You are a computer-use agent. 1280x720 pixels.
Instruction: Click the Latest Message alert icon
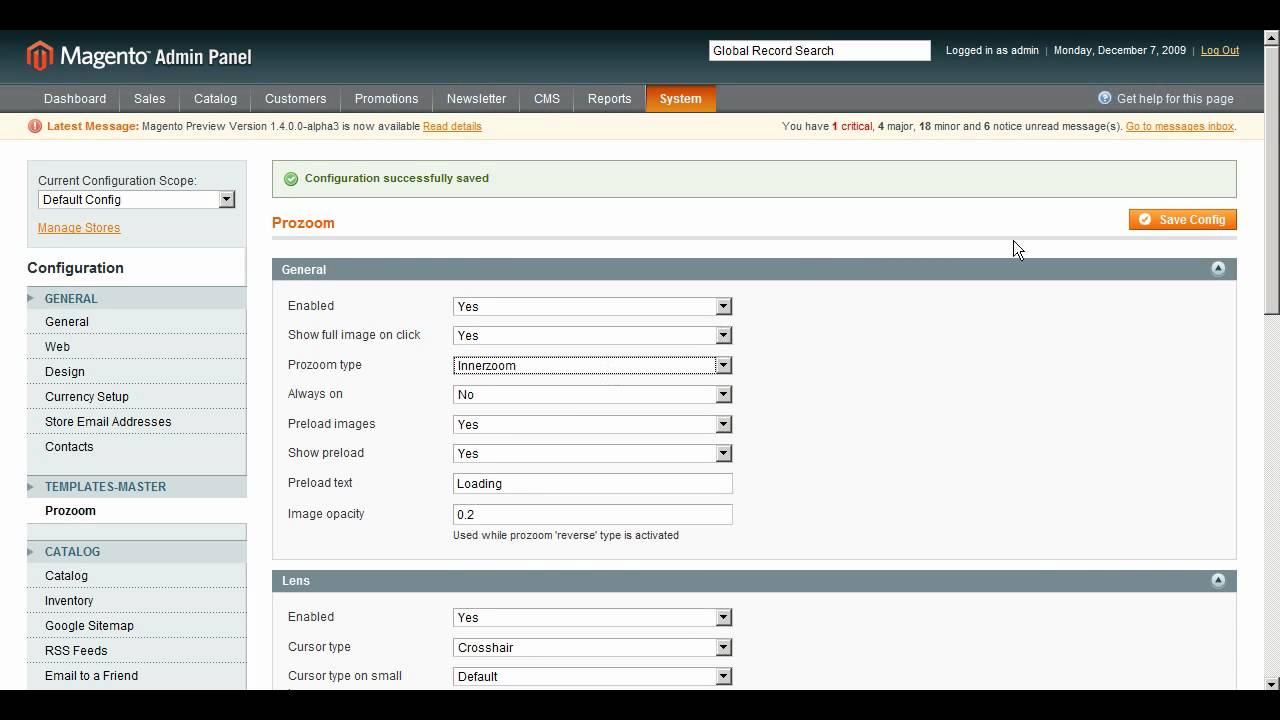tap(35, 126)
